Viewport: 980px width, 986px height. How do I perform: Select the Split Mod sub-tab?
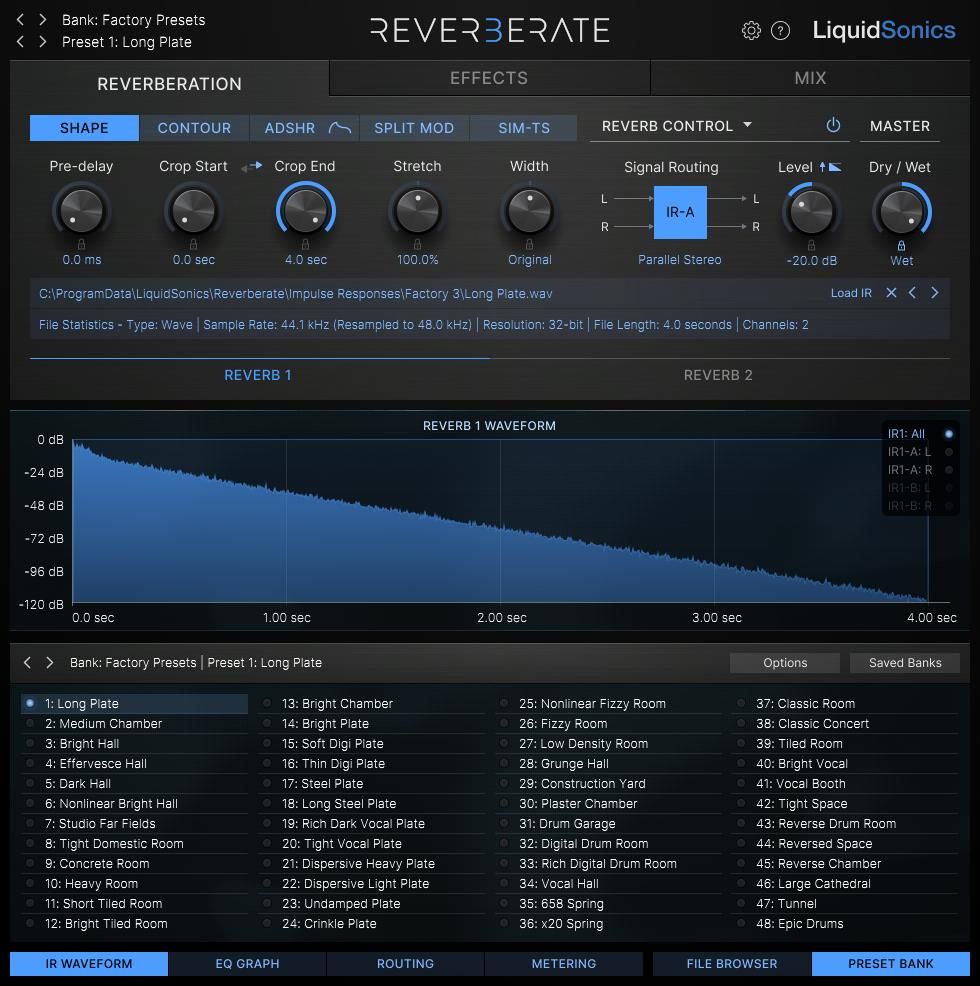[x=414, y=128]
